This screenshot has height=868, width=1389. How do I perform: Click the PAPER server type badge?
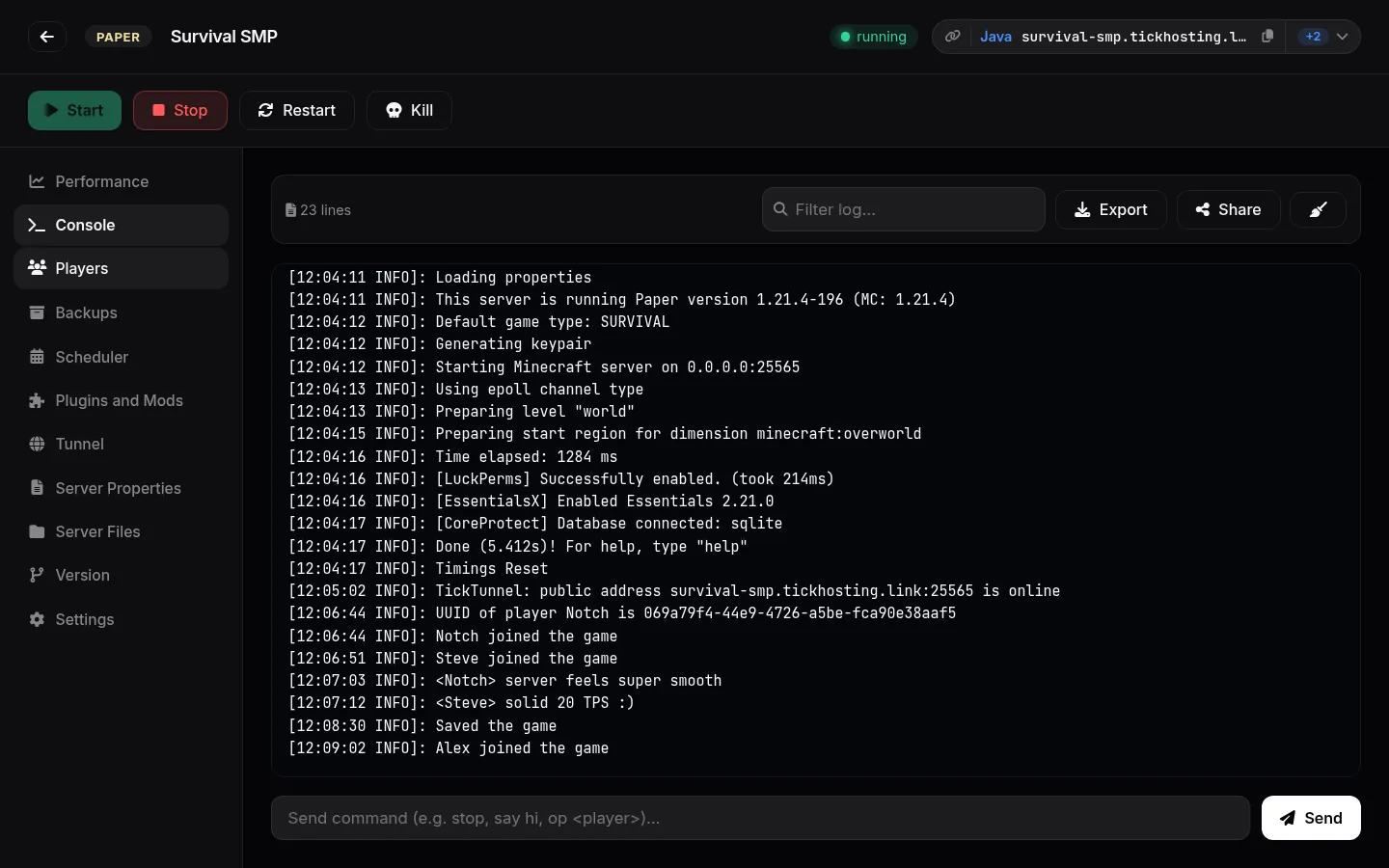pos(118,37)
